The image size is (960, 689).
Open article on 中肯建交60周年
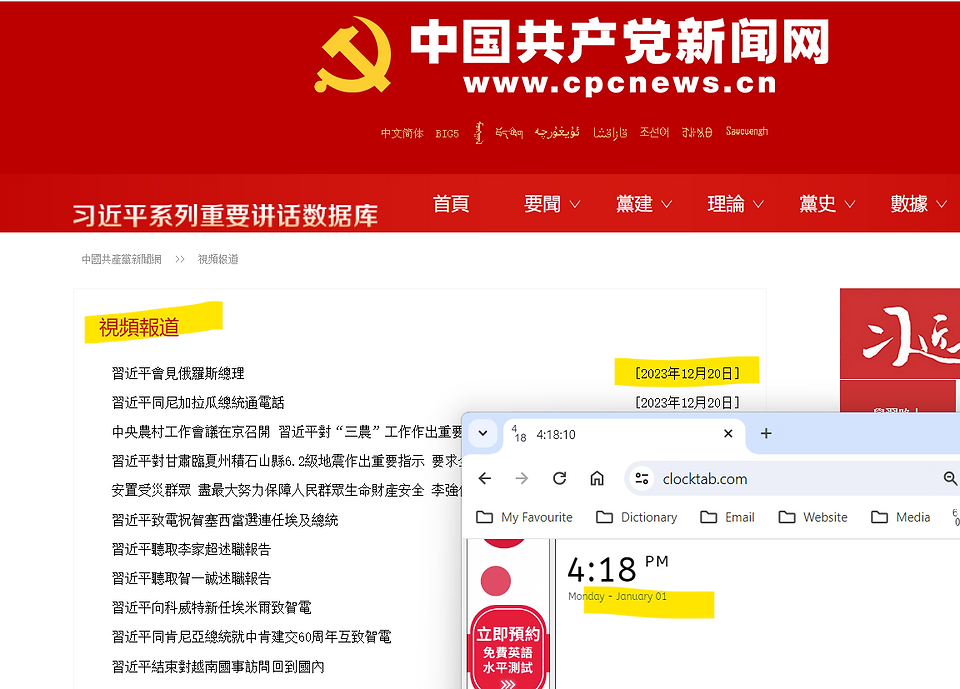click(x=251, y=637)
